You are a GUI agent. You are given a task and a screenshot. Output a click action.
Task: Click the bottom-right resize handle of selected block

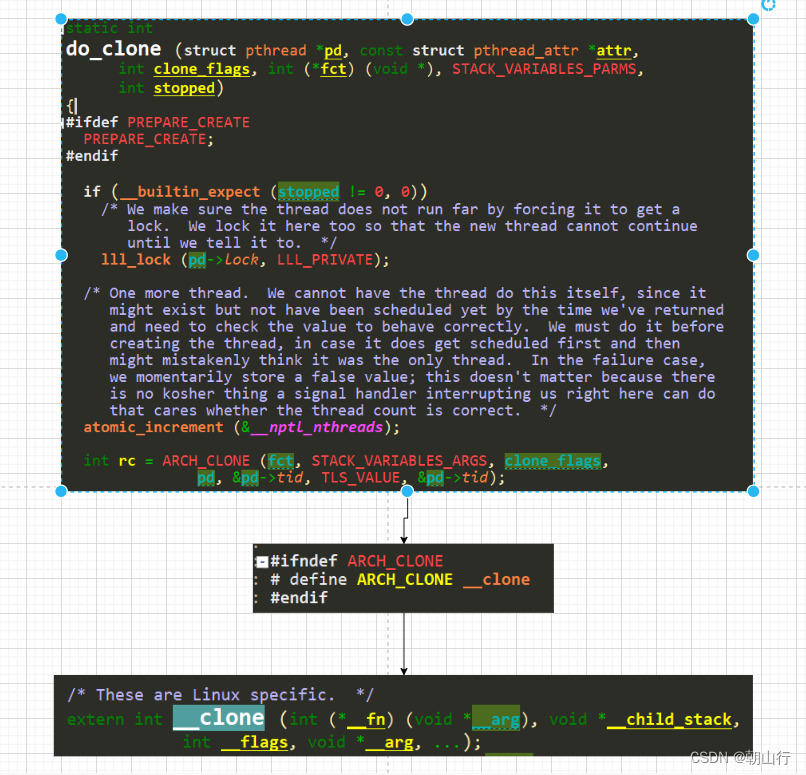coord(753,491)
